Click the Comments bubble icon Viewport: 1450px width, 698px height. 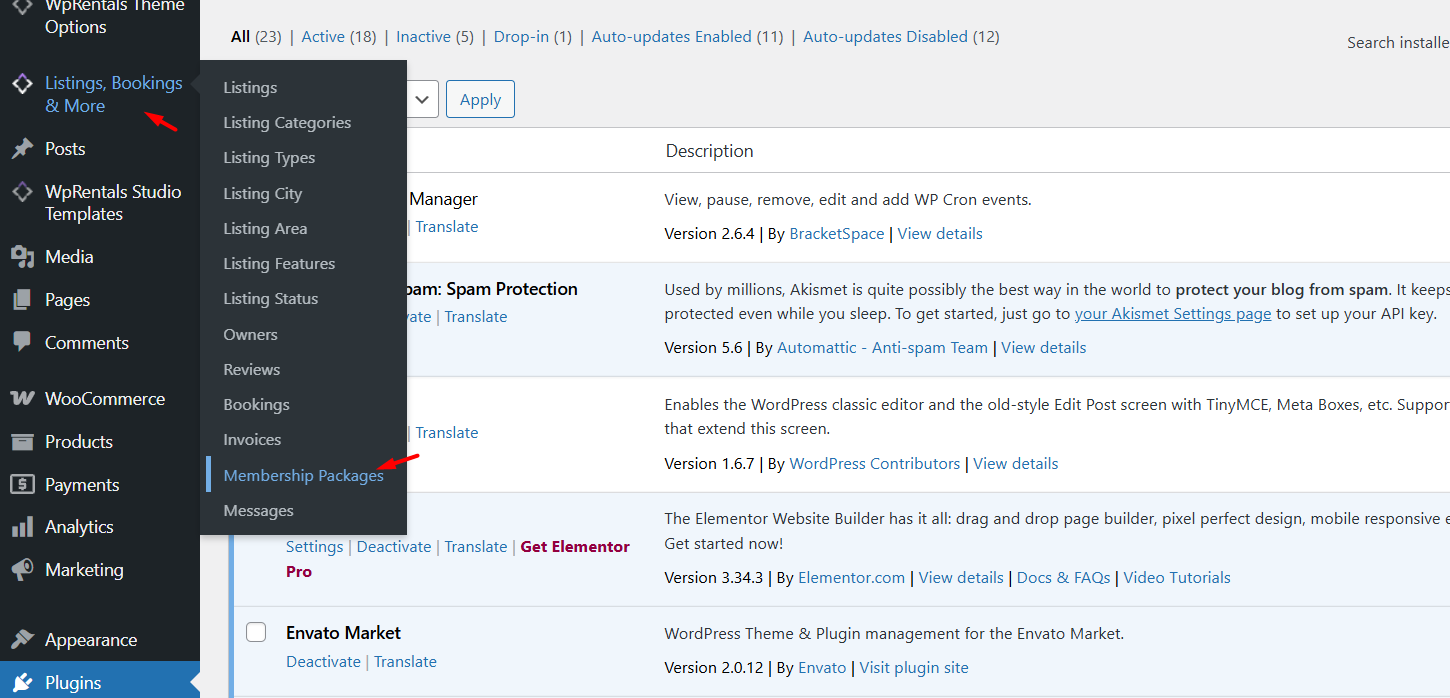pyautogui.click(x=22, y=342)
